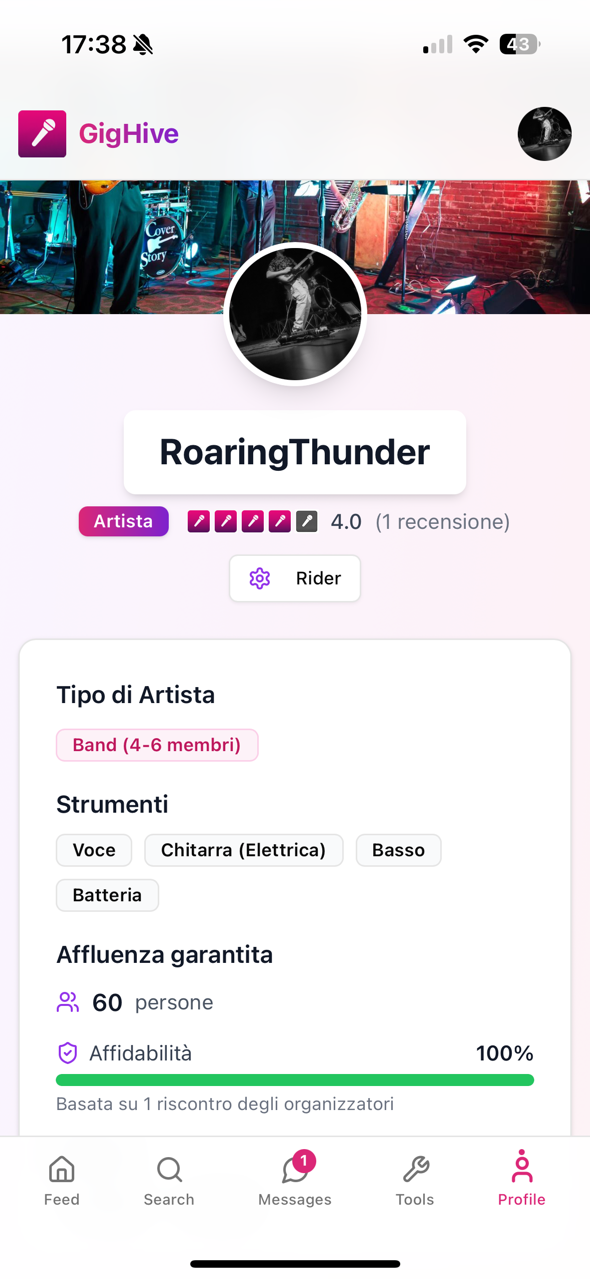Open the user avatar in top right
Image resolution: width=590 pixels, height=1280 pixels.
[544, 133]
